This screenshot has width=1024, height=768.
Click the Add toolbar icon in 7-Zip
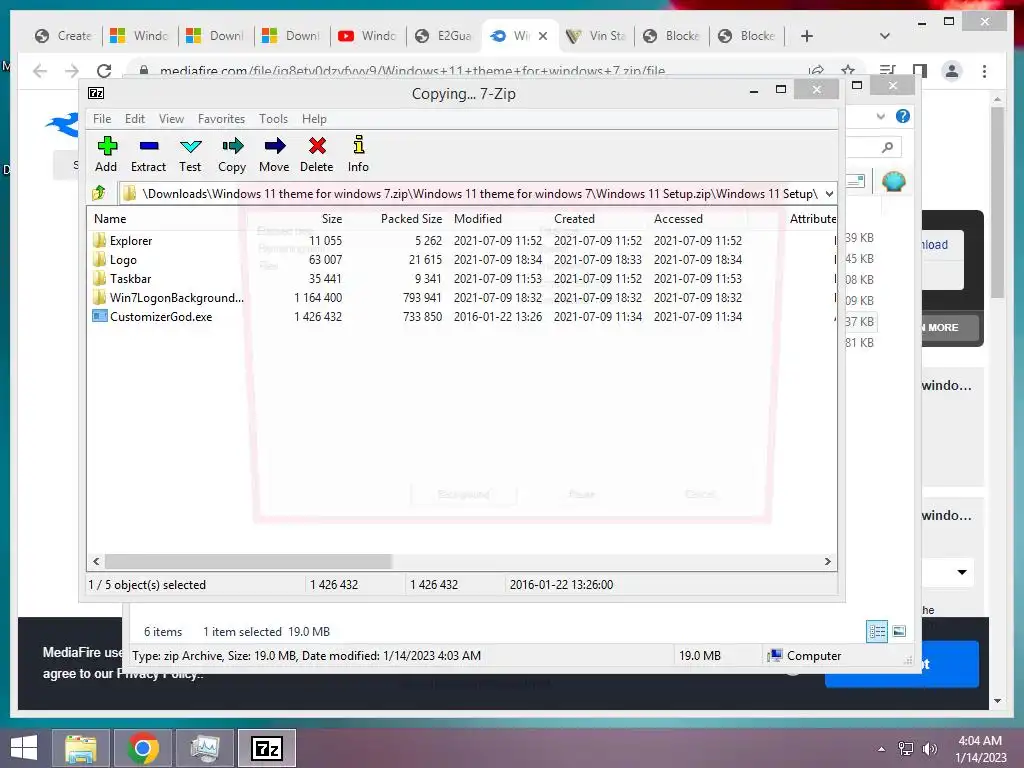(x=106, y=155)
